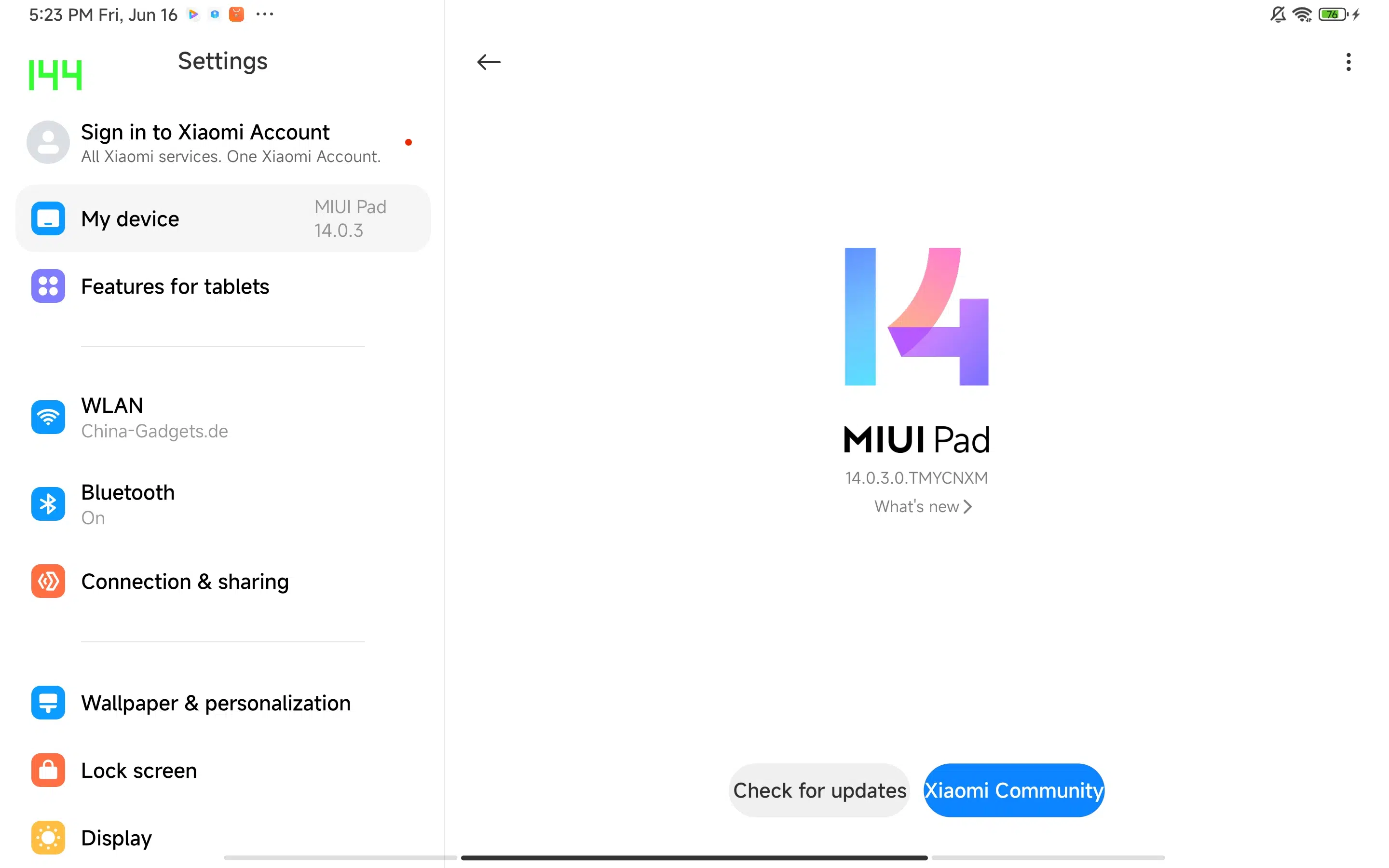The image size is (1389, 868).
Task: Tap the WLAN wifi icon
Action: 48,417
